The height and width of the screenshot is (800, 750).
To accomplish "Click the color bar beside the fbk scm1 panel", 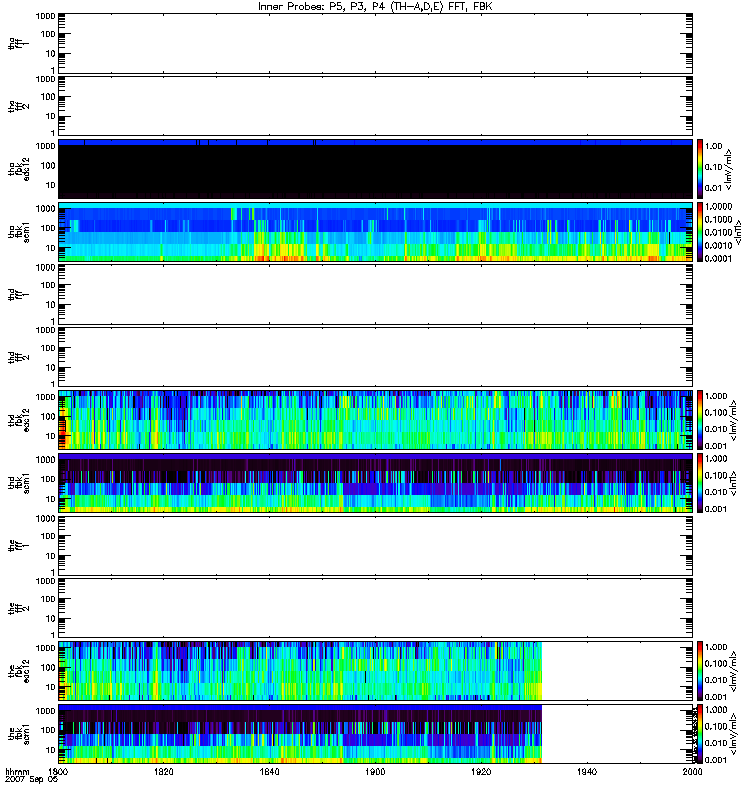I will tap(700, 734).
